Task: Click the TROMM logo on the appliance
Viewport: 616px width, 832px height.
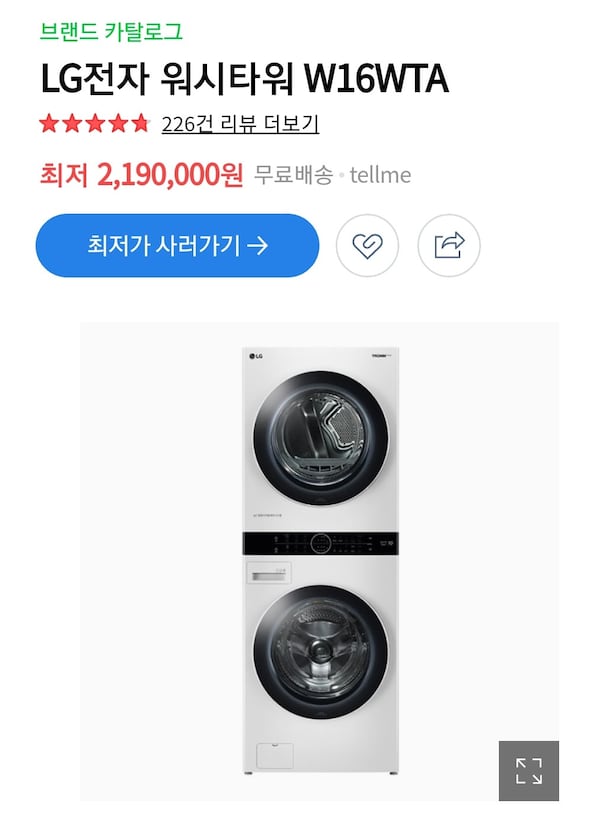Action: (382, 355)
